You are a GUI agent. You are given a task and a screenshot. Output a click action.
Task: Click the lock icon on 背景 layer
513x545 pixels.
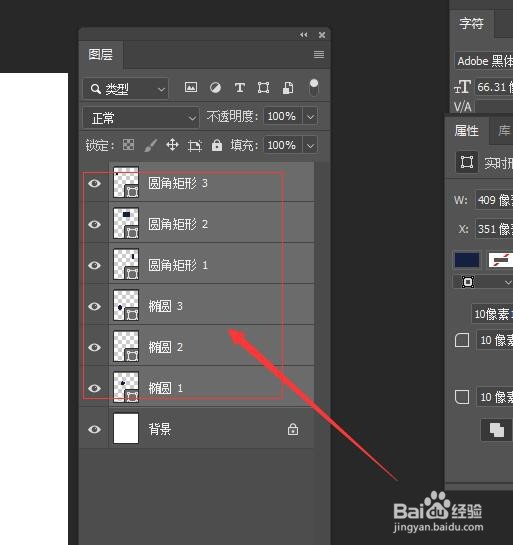click(x=293, y=429)
